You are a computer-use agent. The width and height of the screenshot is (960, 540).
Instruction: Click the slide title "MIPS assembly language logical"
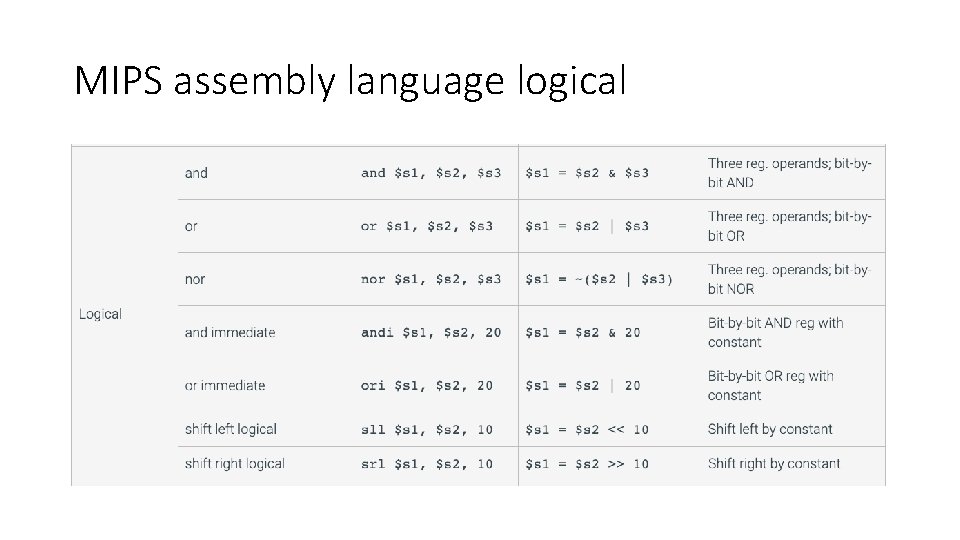[350, 80]
